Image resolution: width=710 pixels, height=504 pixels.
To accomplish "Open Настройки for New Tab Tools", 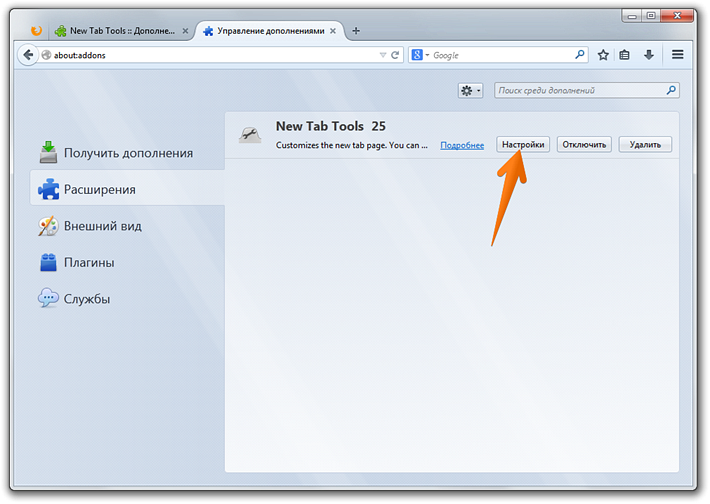I will coord(523,144).
